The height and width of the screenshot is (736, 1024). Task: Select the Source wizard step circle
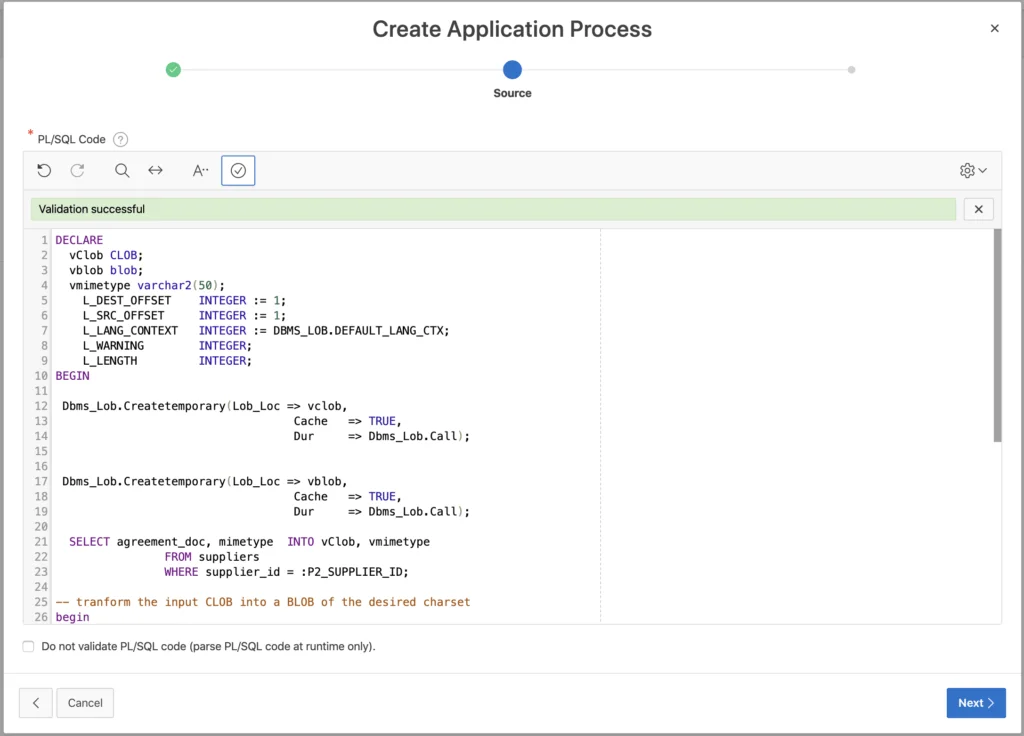click(512, 69)
